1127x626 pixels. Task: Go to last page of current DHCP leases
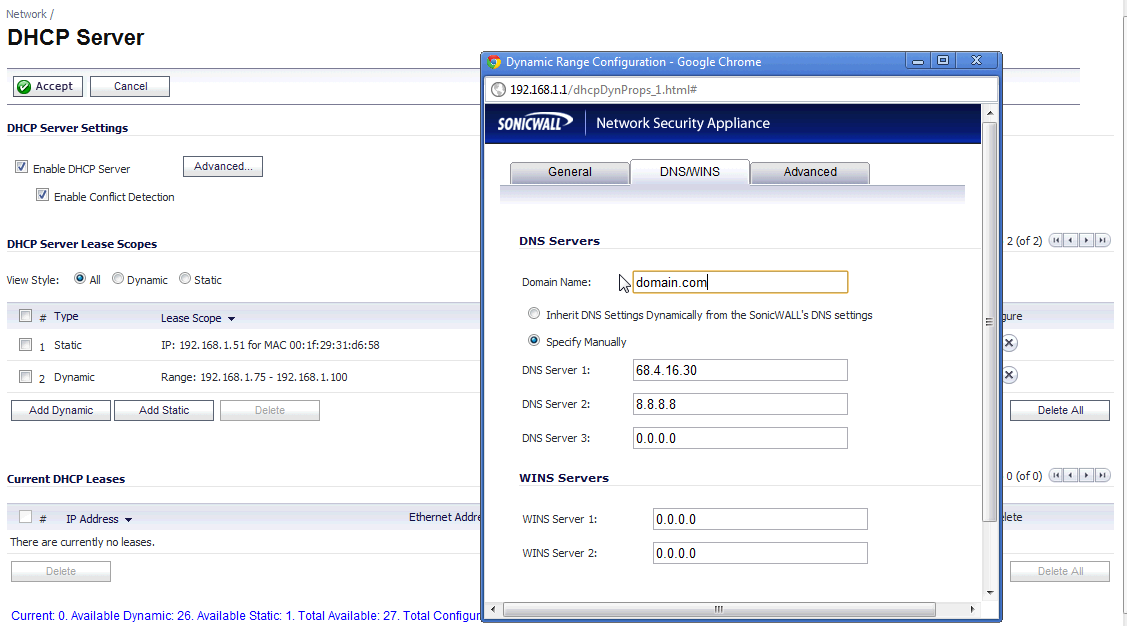(x=1103, y=475)
